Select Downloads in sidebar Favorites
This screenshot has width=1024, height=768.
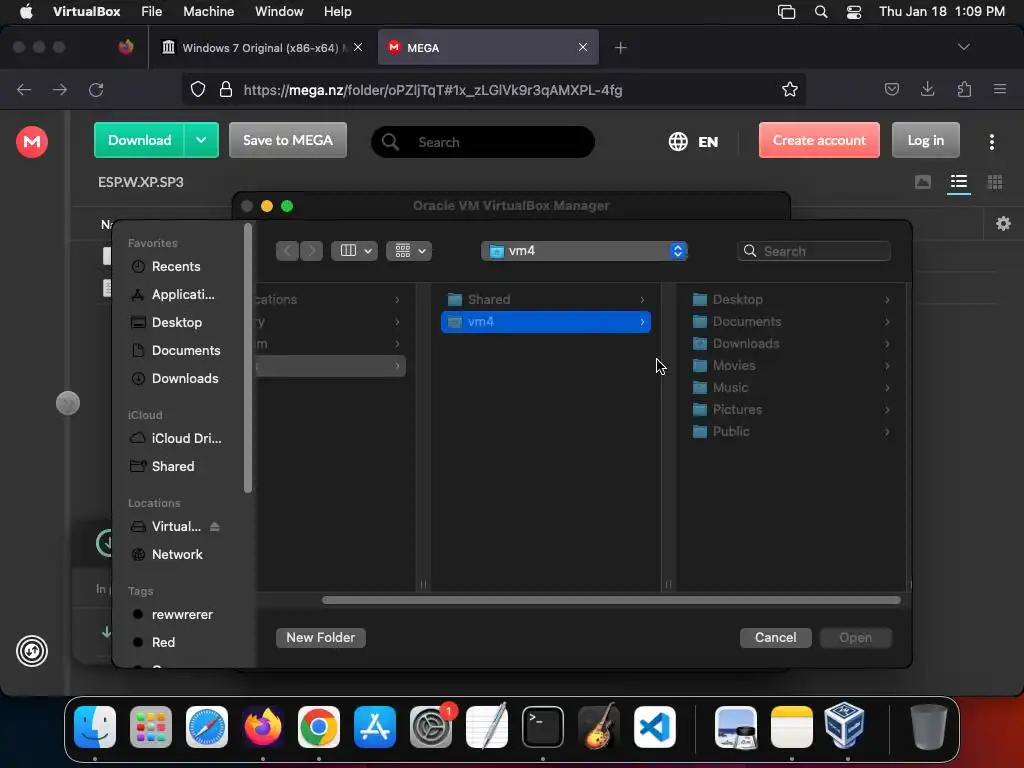(185, 378)
